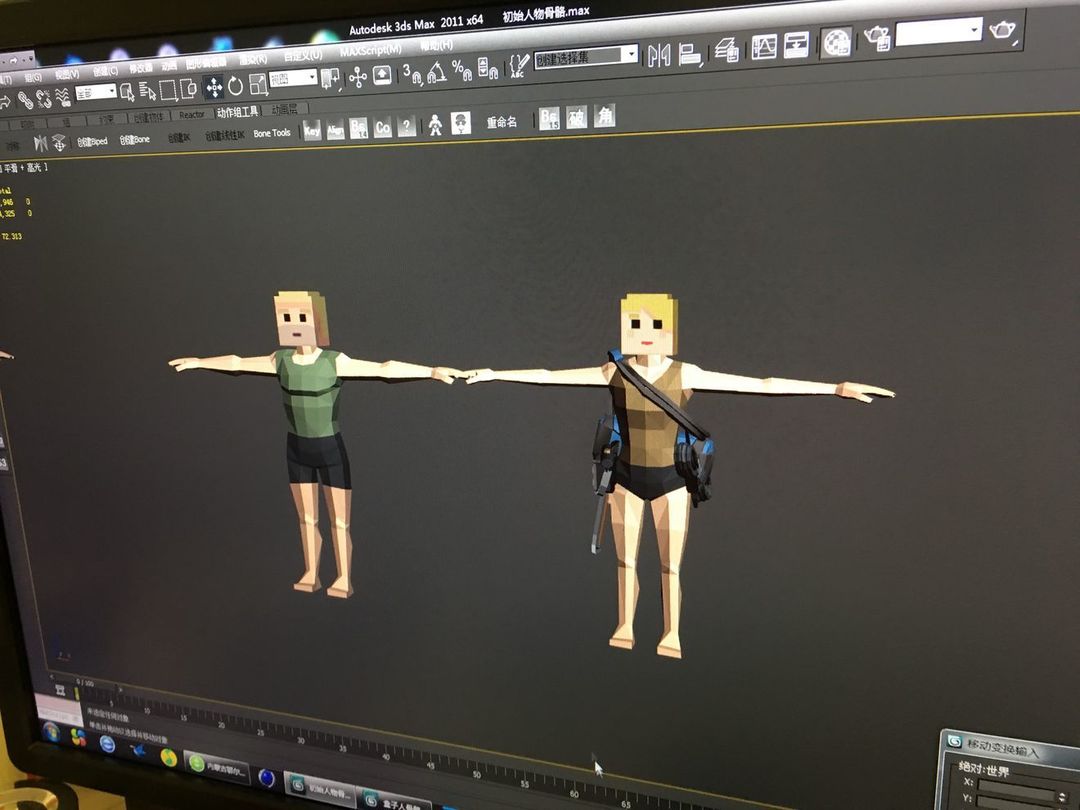This screenshot has height=810, width=1080.
Task: Click the Bone Tools button
Action: (272, 133)
